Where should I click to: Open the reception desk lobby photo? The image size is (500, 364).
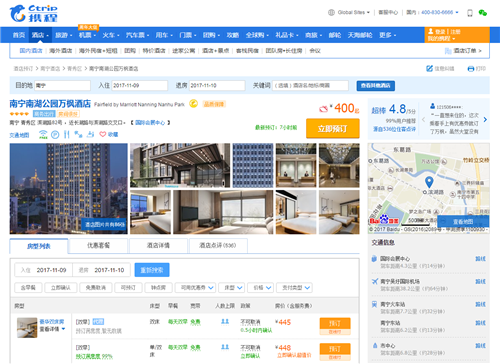[x=296, y=165]
